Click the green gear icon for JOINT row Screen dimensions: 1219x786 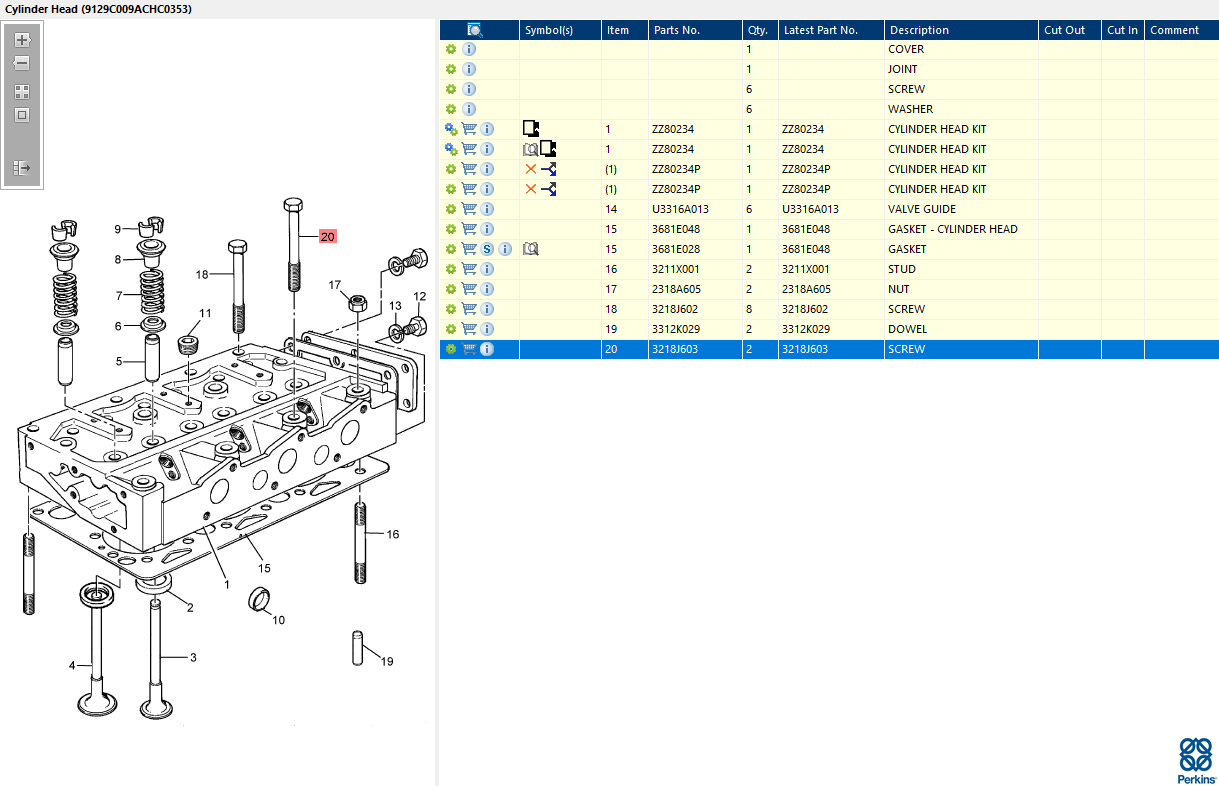pyautogui.click(x=451, y=69)
